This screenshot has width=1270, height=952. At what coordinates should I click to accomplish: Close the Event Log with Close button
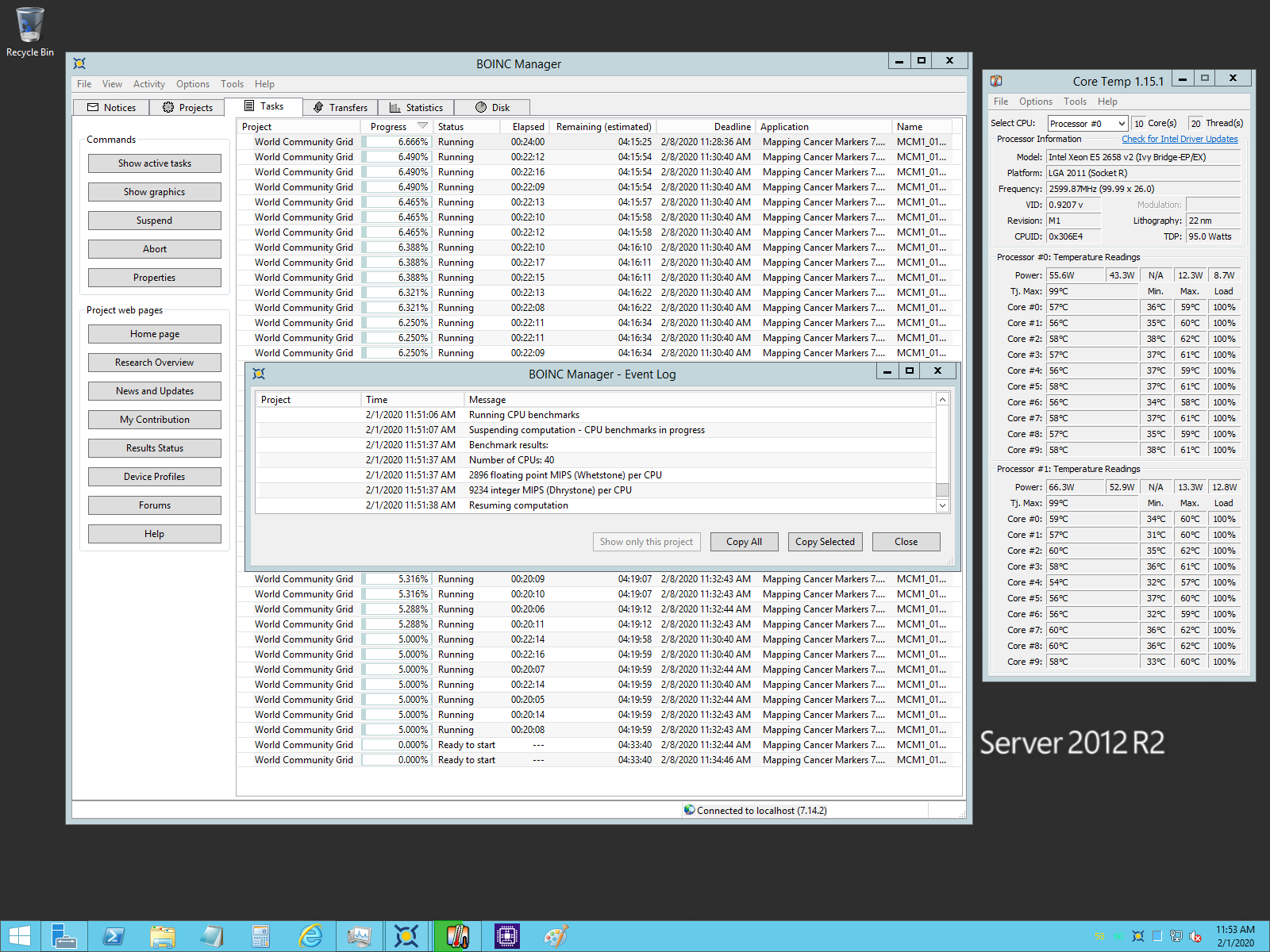point(906,542)
